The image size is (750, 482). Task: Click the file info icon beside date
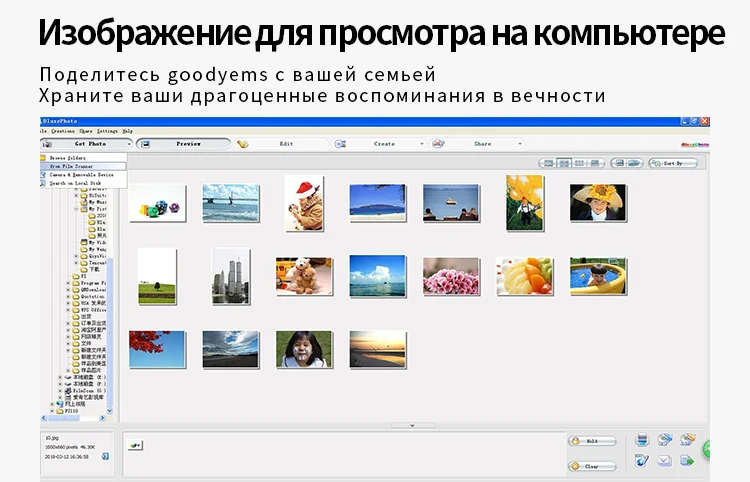coord(105,457)
